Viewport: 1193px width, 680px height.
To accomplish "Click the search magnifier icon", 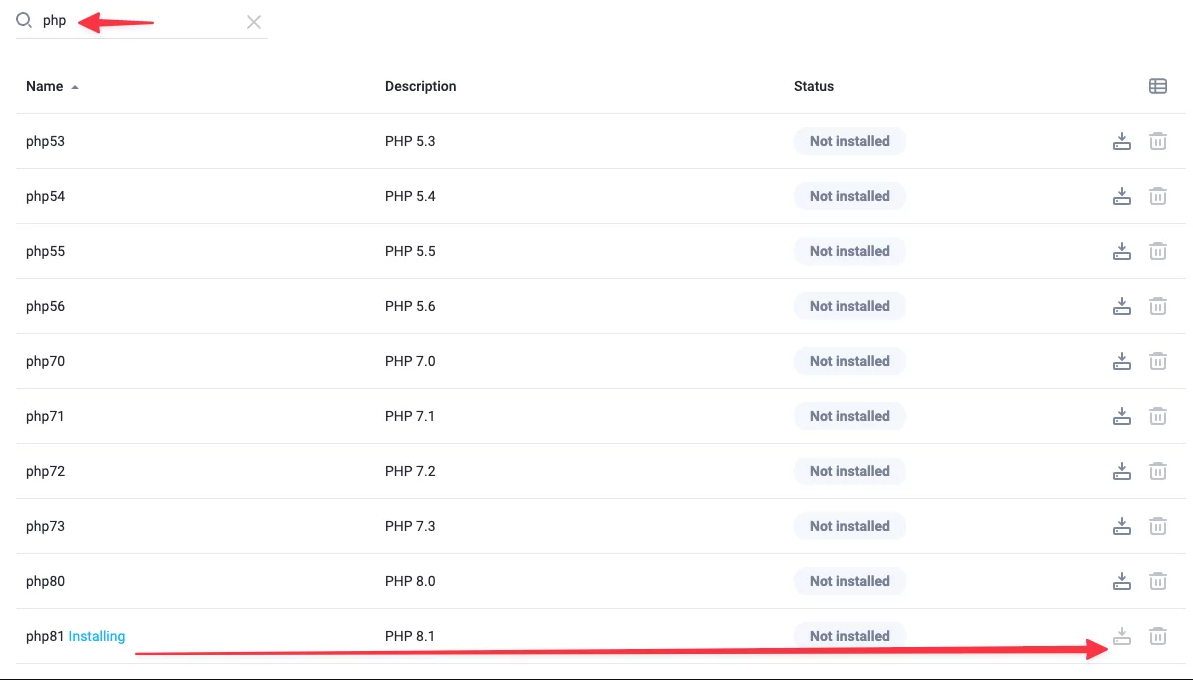I will coord(24,21).
